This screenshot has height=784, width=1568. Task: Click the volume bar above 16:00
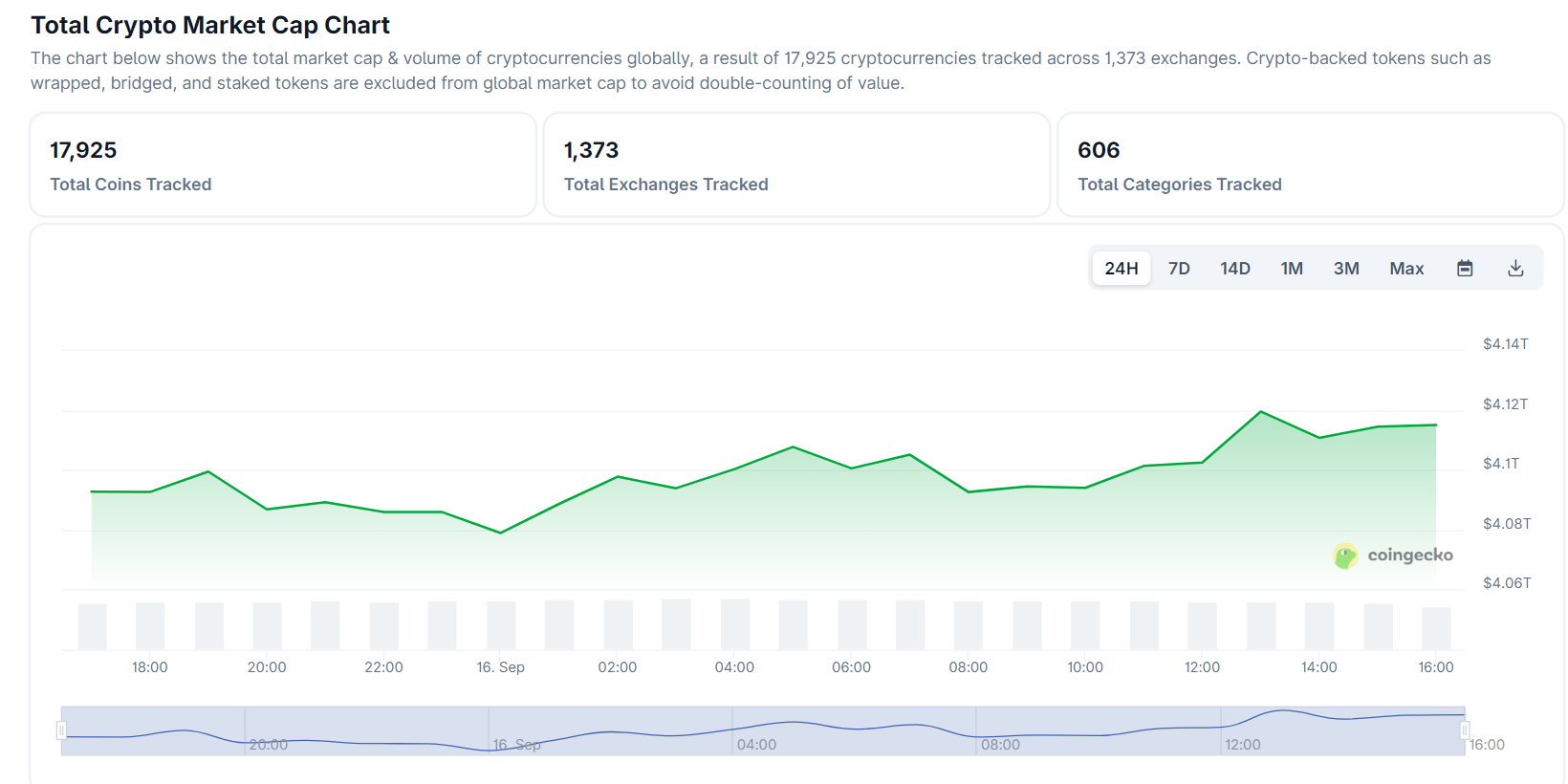click(x=1435, y=628)
